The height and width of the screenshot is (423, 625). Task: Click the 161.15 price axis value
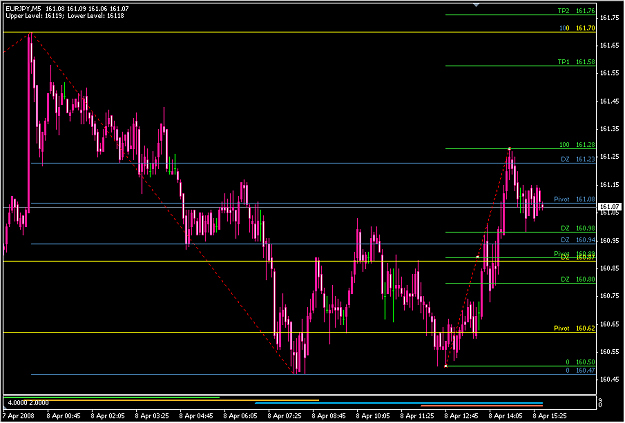point(608,185)
